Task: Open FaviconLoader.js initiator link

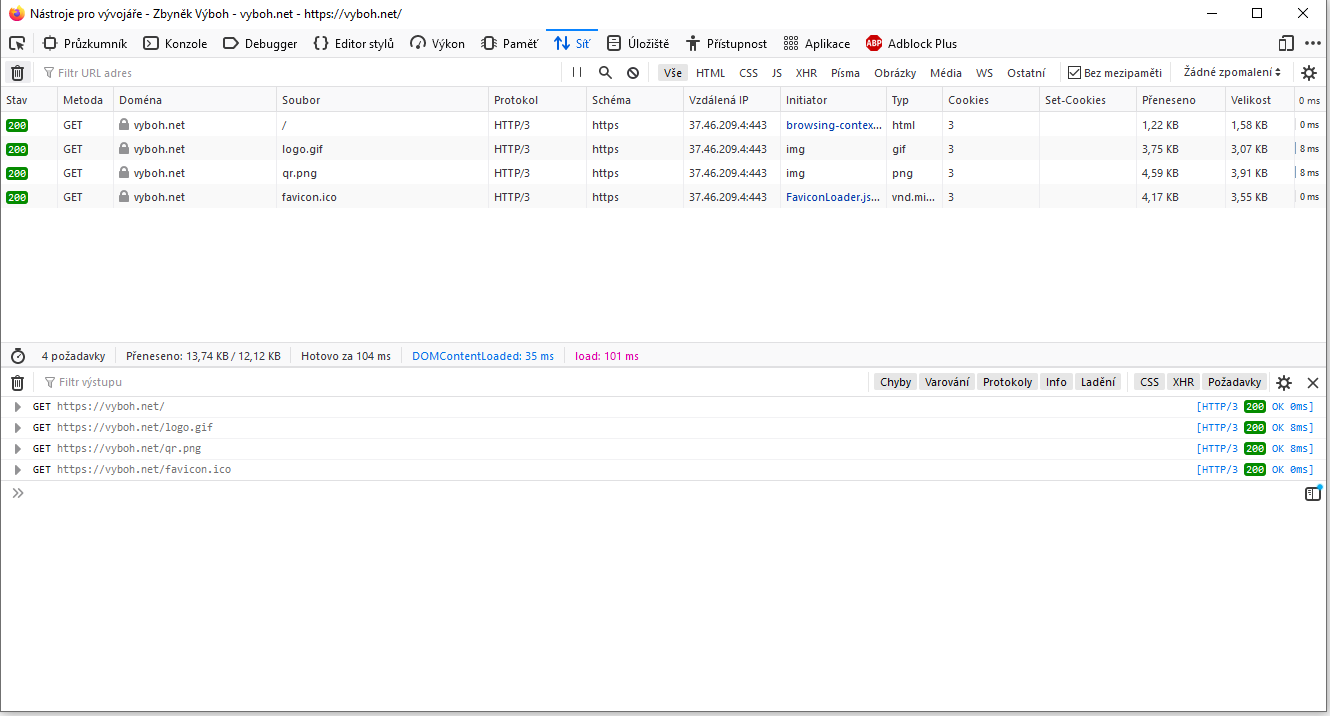Action: [834, 197]
